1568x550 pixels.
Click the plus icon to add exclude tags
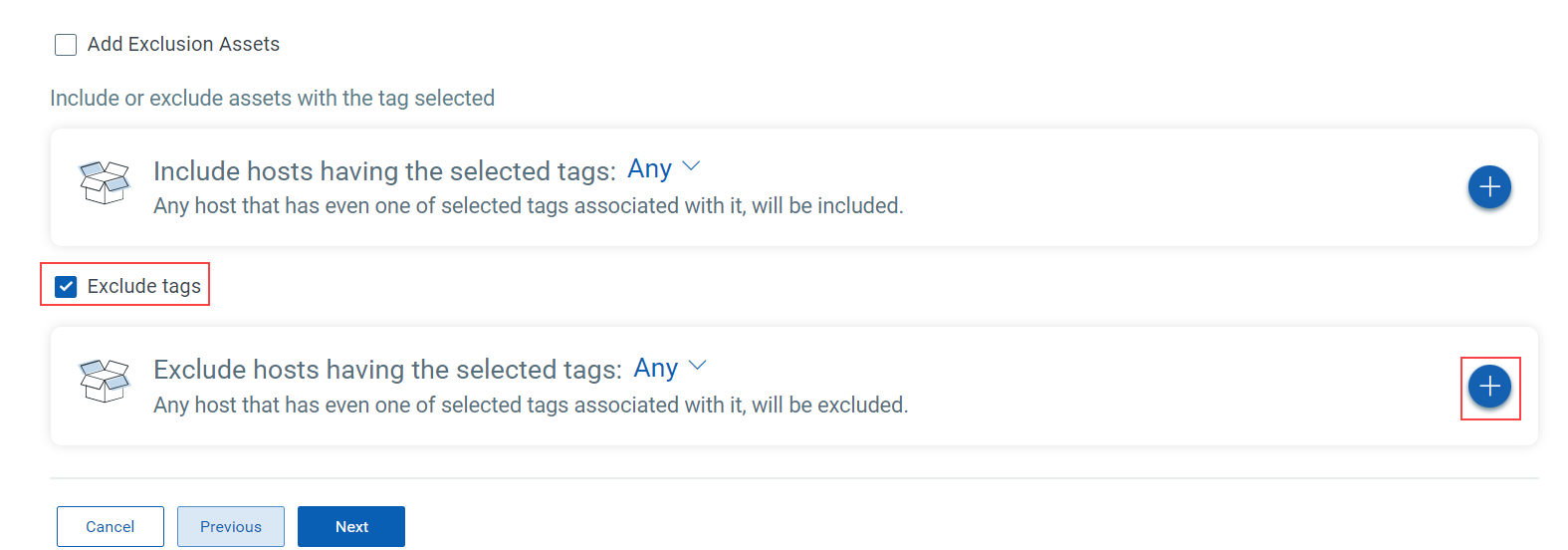pyautogui.click(x=1489, y=387)
